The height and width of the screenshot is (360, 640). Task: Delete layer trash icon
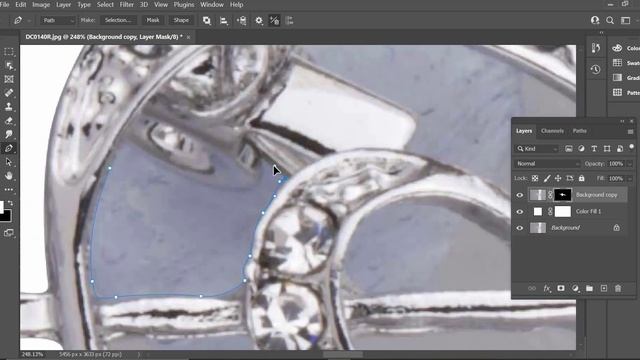pyautogui.click(x=618, y=289)
